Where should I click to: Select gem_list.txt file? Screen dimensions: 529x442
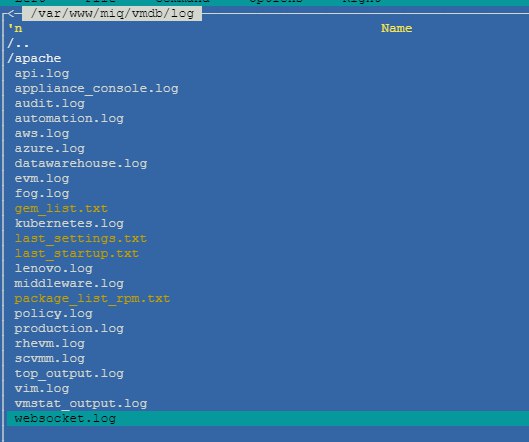click(61, 209)
